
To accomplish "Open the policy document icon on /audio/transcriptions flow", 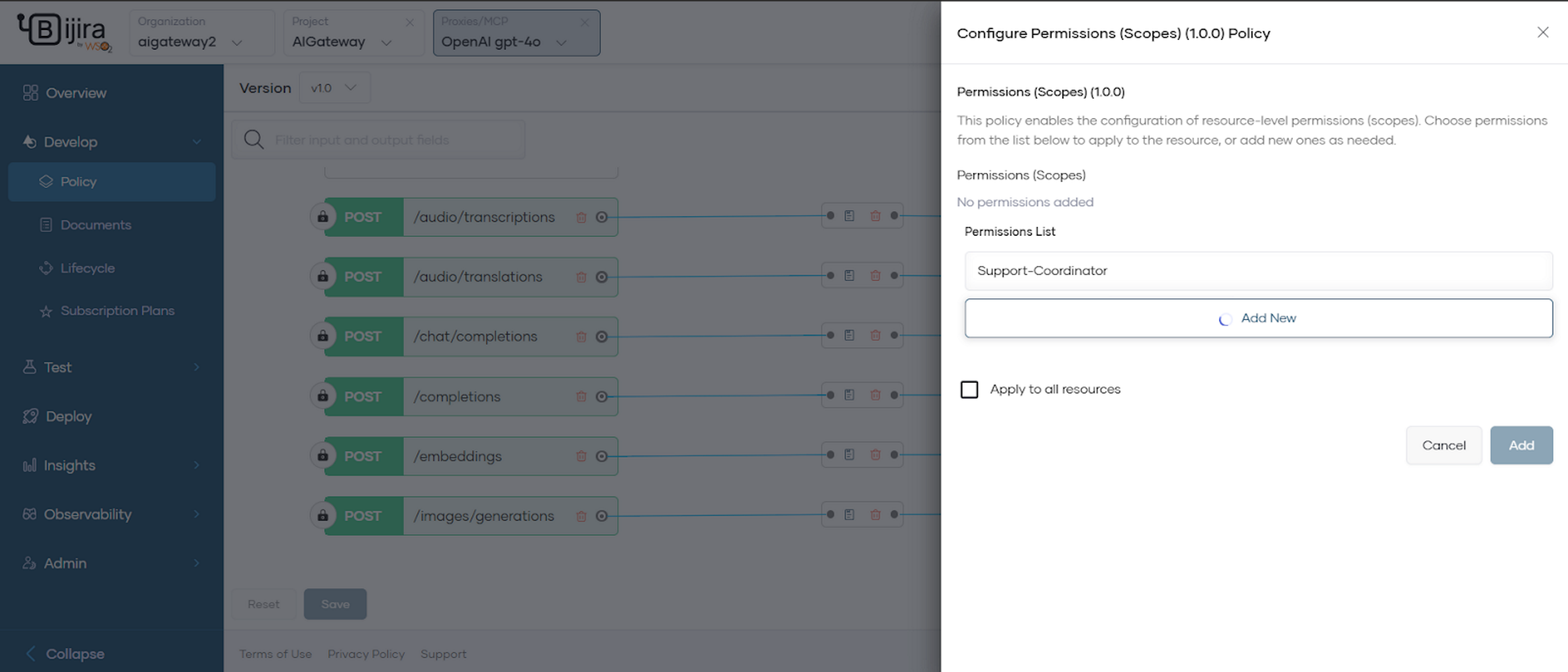I will point(849,216).
